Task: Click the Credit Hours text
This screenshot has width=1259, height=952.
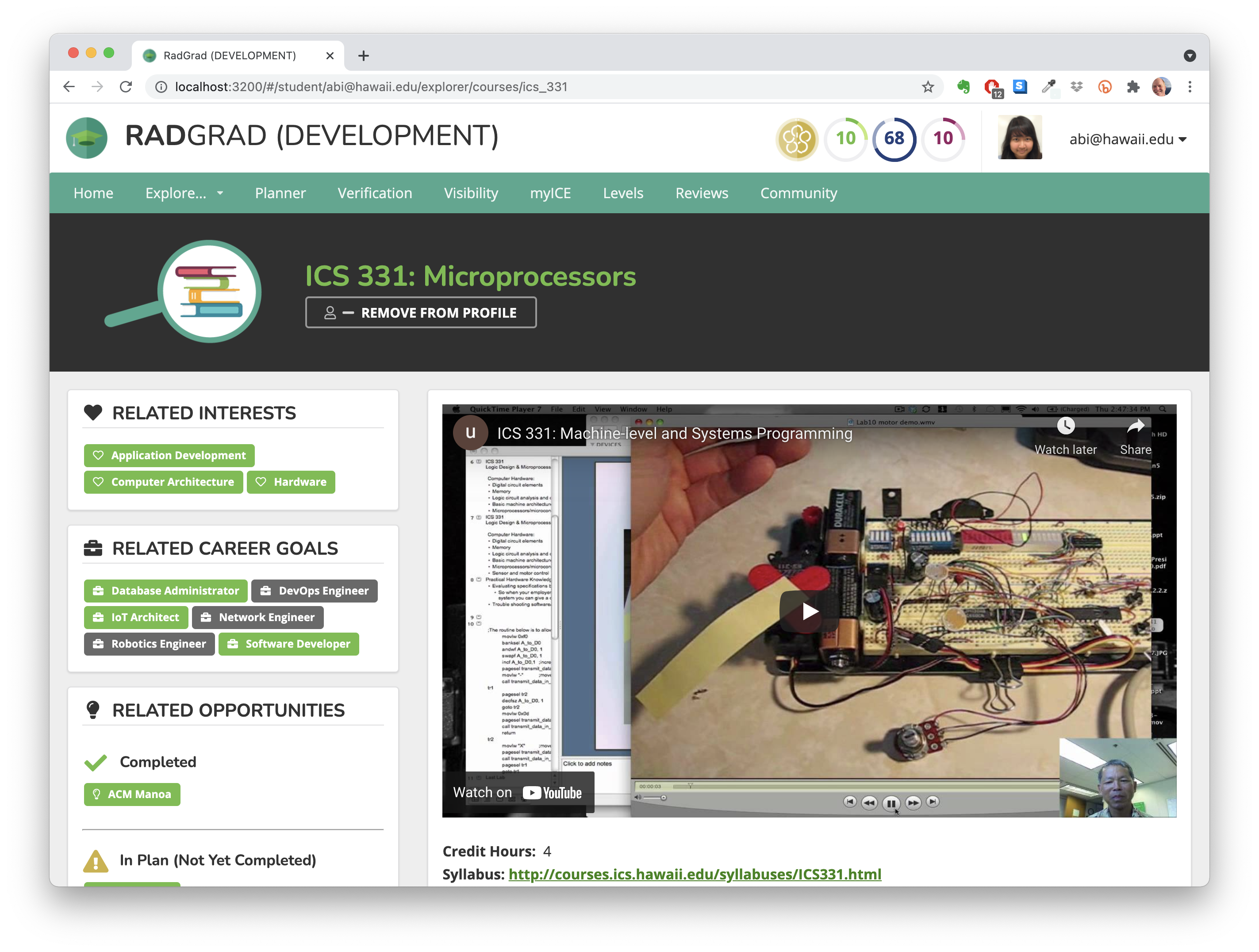Action: click(x=489, y=851)
